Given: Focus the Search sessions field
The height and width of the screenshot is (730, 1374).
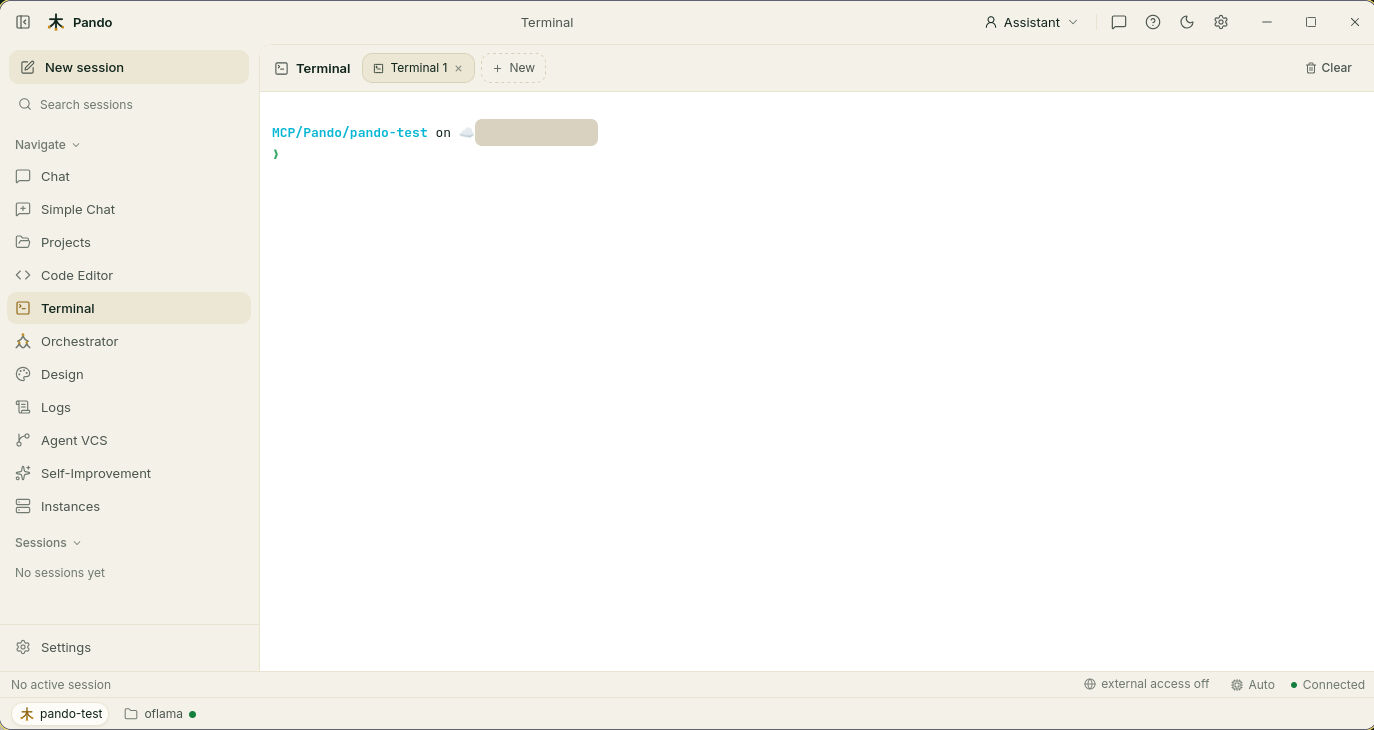Looking at the screenshot, I should tap(129, 104).
